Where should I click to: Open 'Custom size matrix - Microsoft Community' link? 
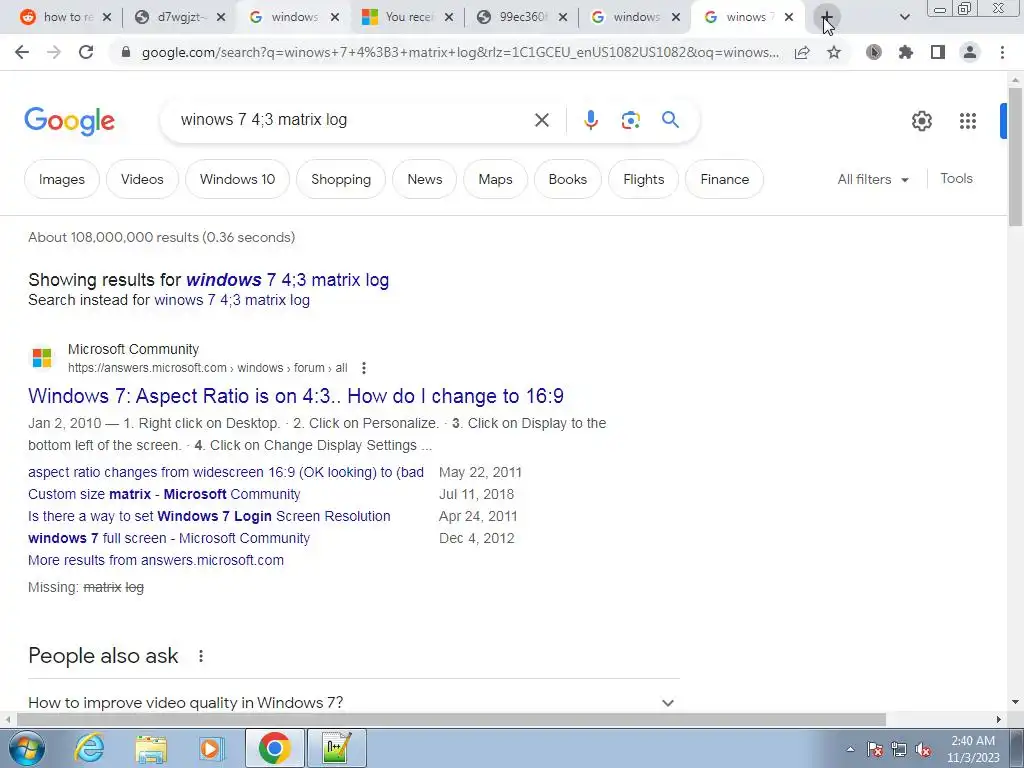[164, 494]
